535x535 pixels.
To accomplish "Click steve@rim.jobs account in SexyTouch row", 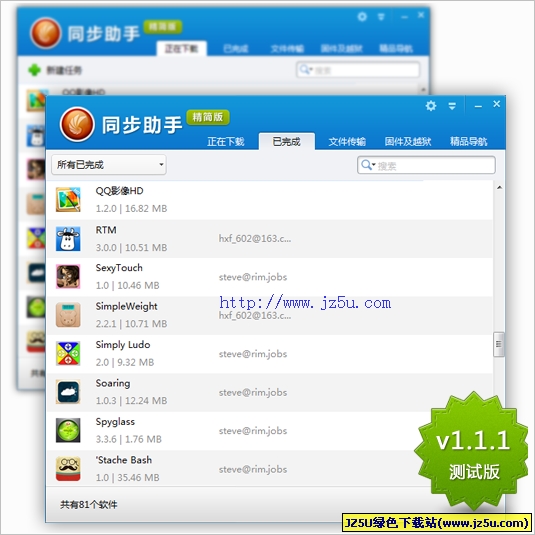I will (253, 277).
